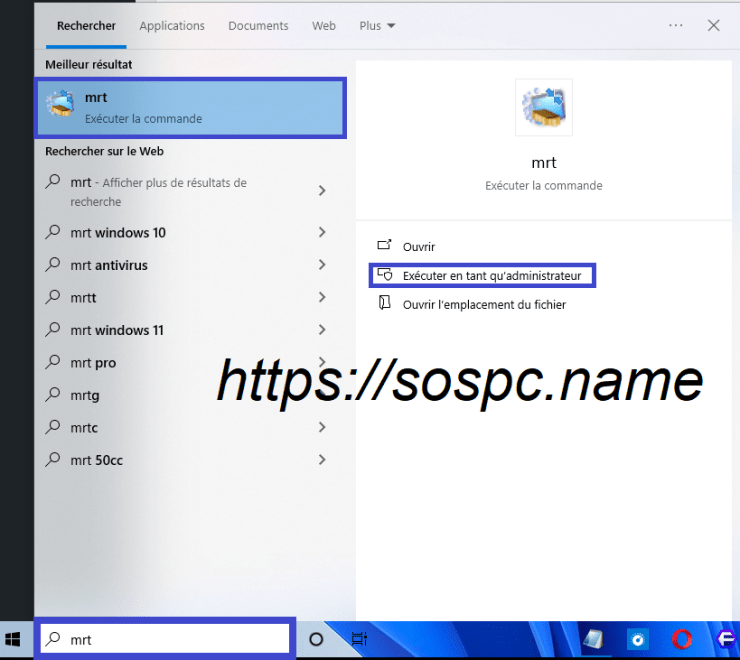Click the file location icon
The width and height of the screenshot is (740, 660).
tap(385, 303)
